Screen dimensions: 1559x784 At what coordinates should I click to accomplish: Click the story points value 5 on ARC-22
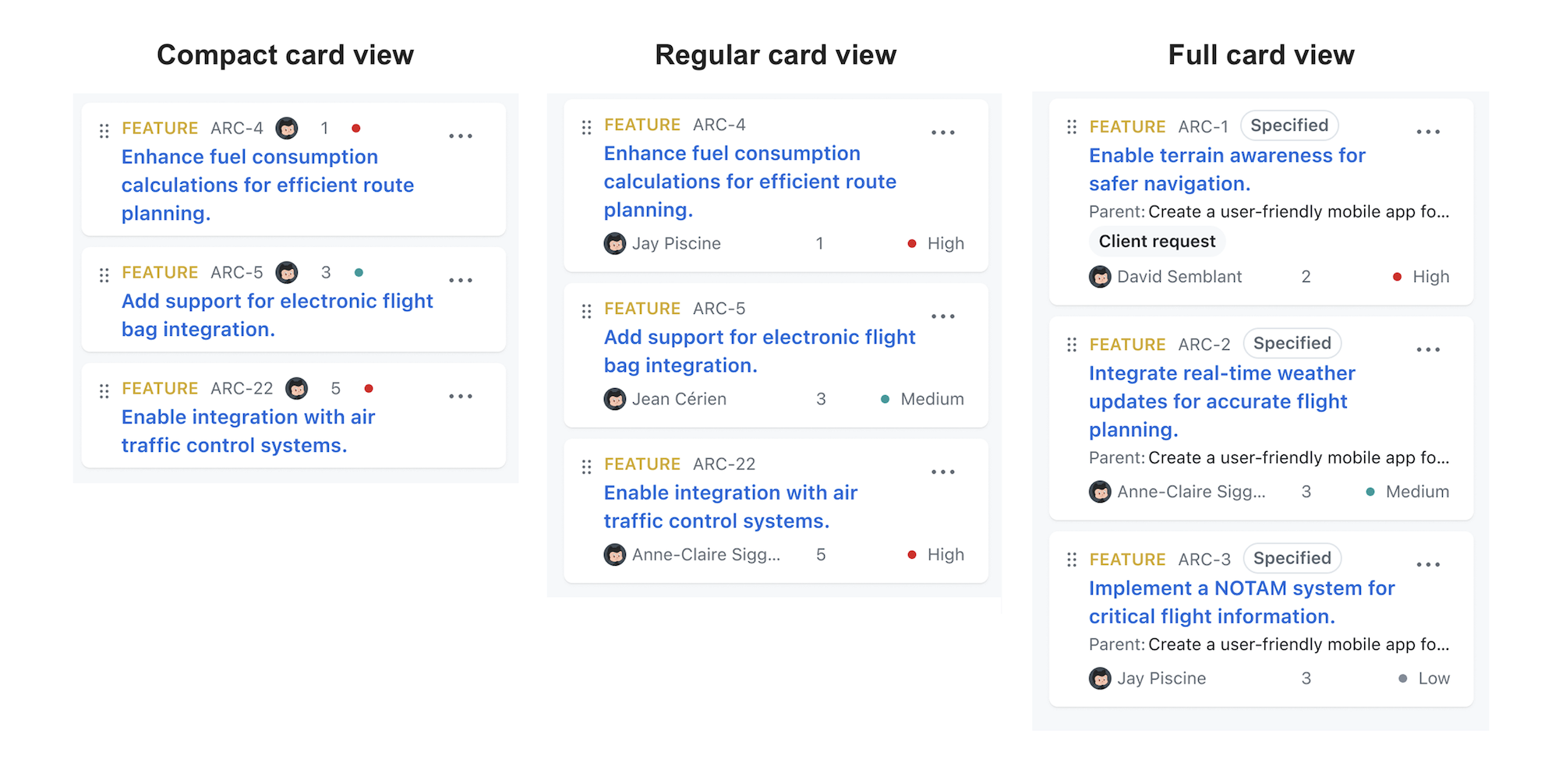coord(821,554)
